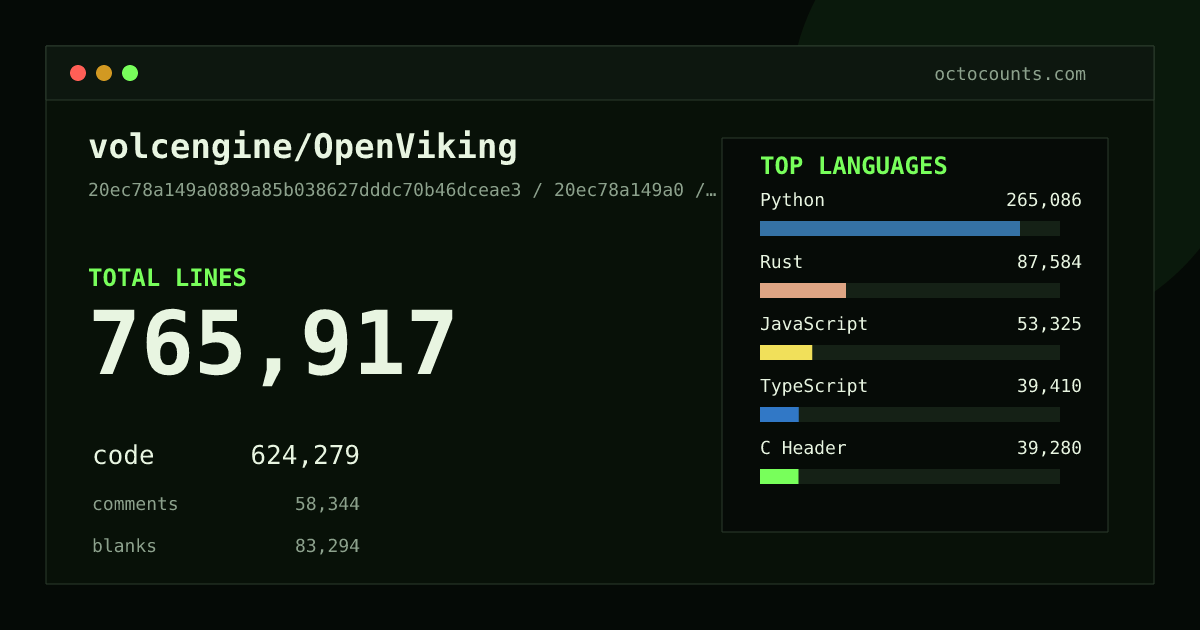Click the JavaScript language label
Image resolution: width=1200 pixels, height=630 pixels.
click(x=814, y=324)
